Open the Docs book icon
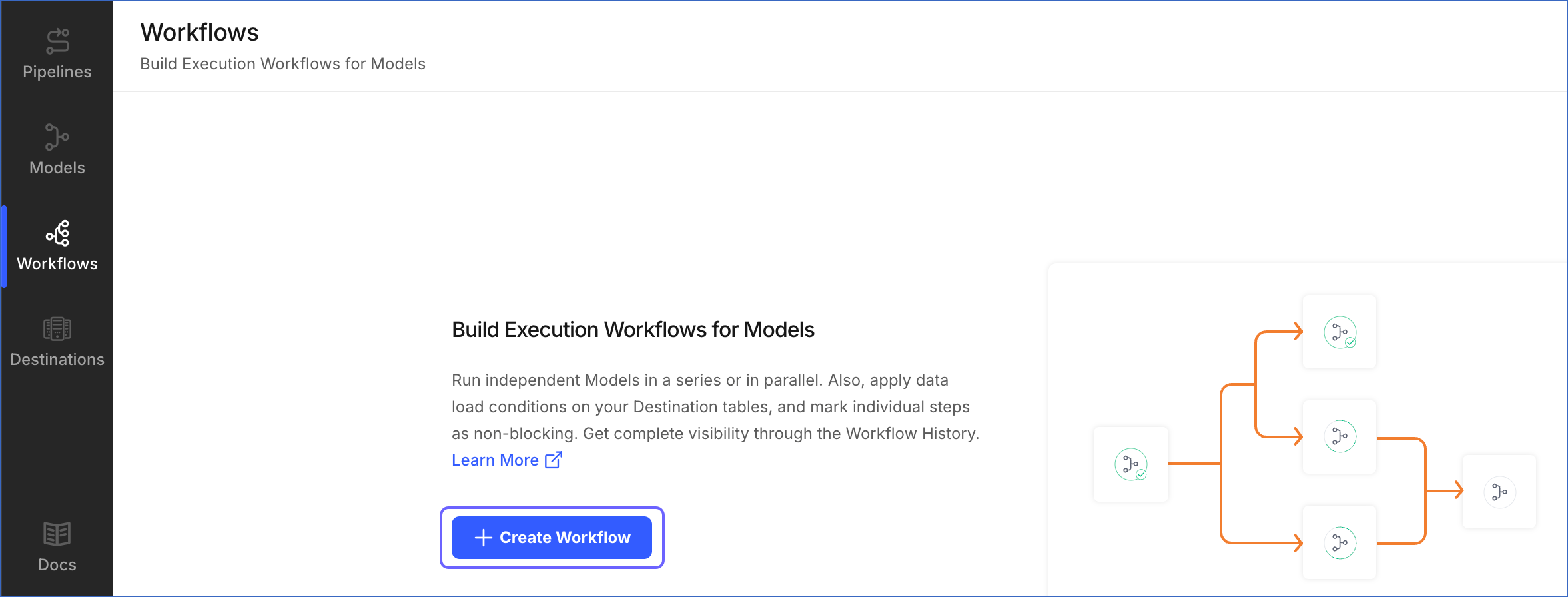This screenshot has width=1568, height=597. pyautogui.click(x=57, y=533)
